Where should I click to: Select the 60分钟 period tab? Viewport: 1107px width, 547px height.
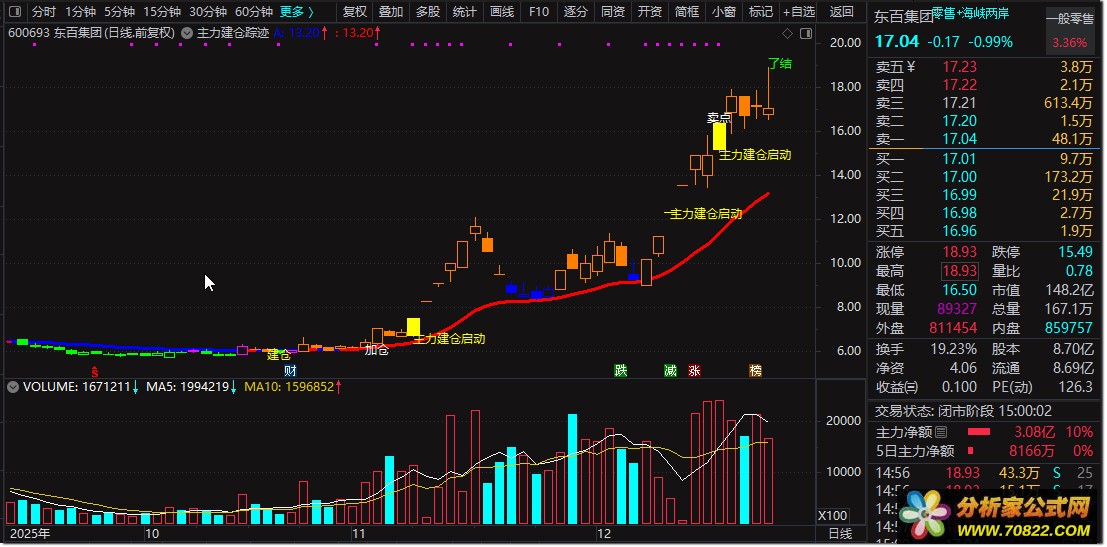click(253, 12)
